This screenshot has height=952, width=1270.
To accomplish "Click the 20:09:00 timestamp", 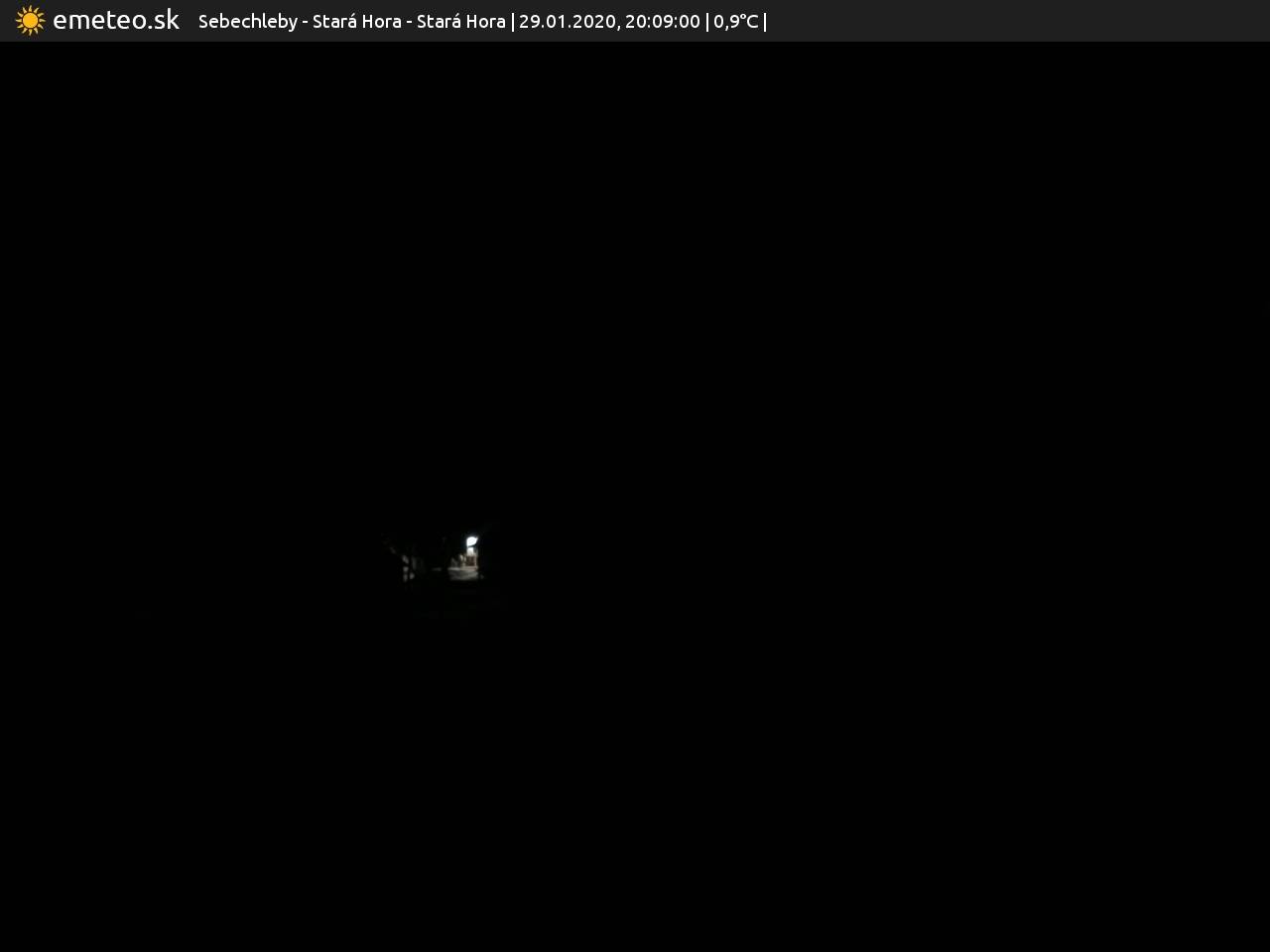I will (662, 22).
